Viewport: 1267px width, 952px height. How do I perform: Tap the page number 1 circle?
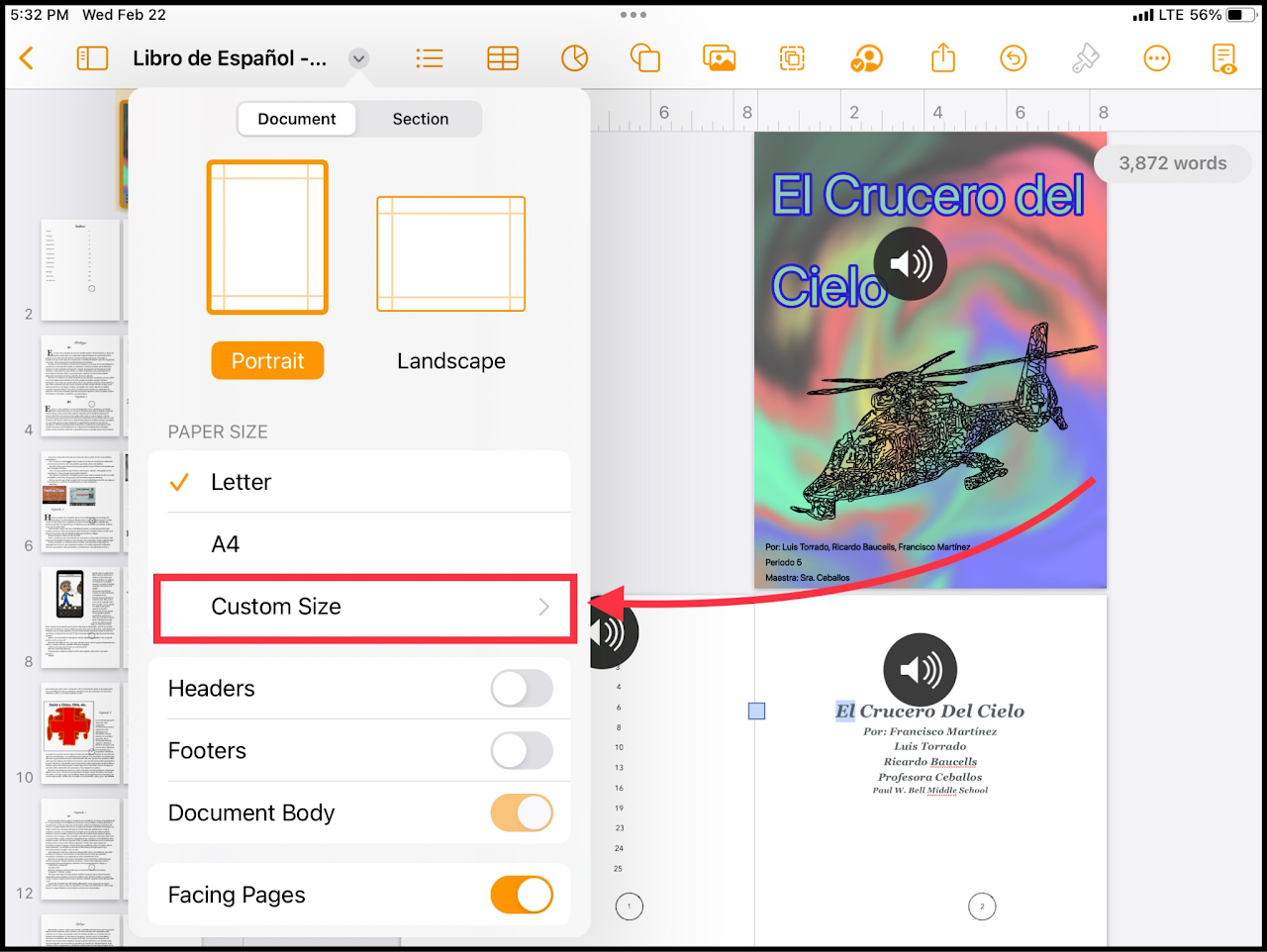pos(630,906)
